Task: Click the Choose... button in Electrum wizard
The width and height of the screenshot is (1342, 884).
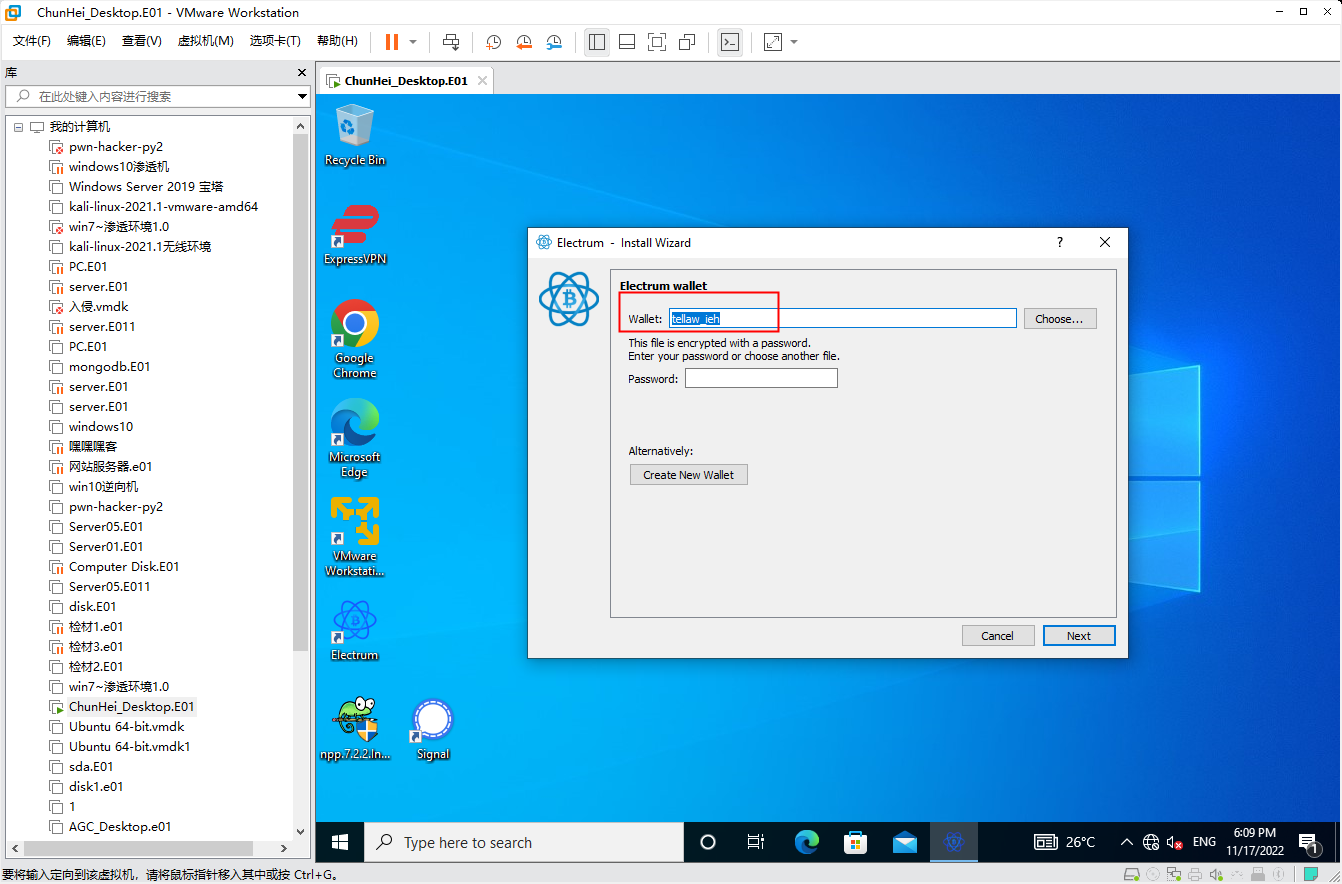Action: click(1060, 319)
